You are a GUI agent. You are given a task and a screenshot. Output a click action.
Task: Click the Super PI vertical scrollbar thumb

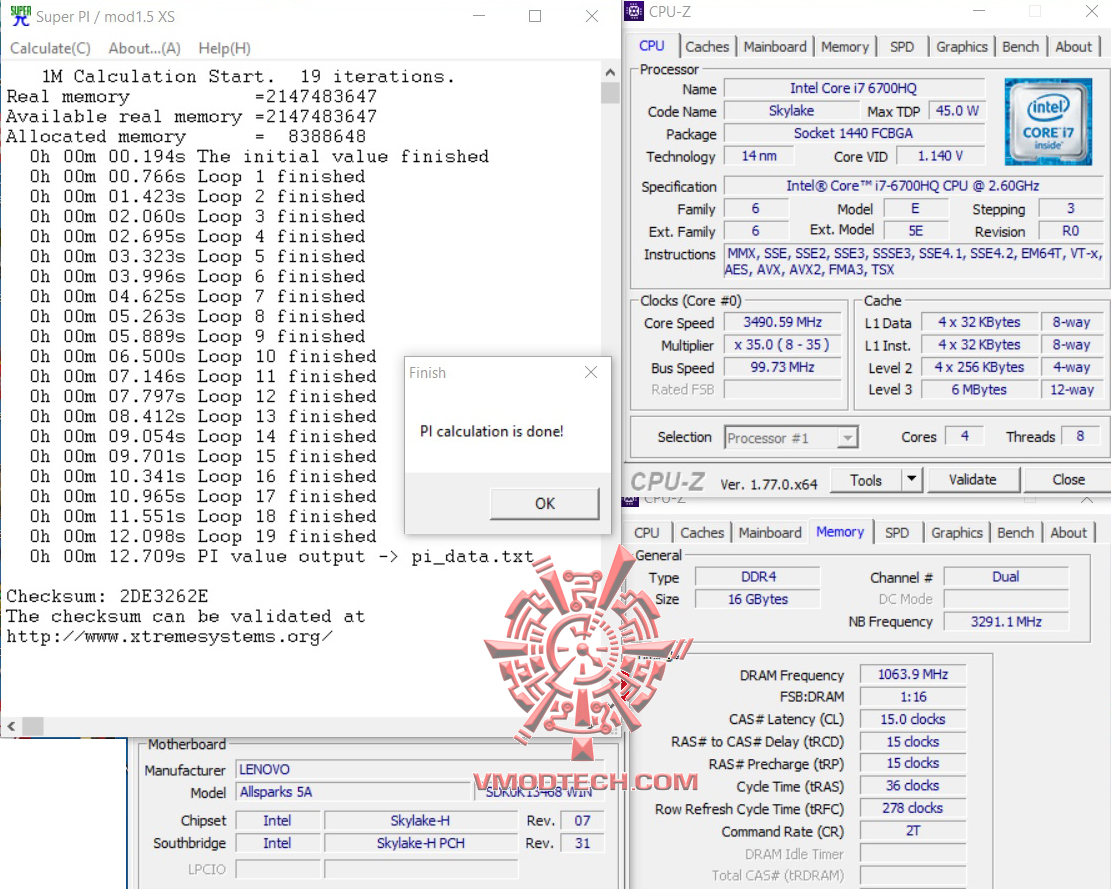click(x=610, y=93)
